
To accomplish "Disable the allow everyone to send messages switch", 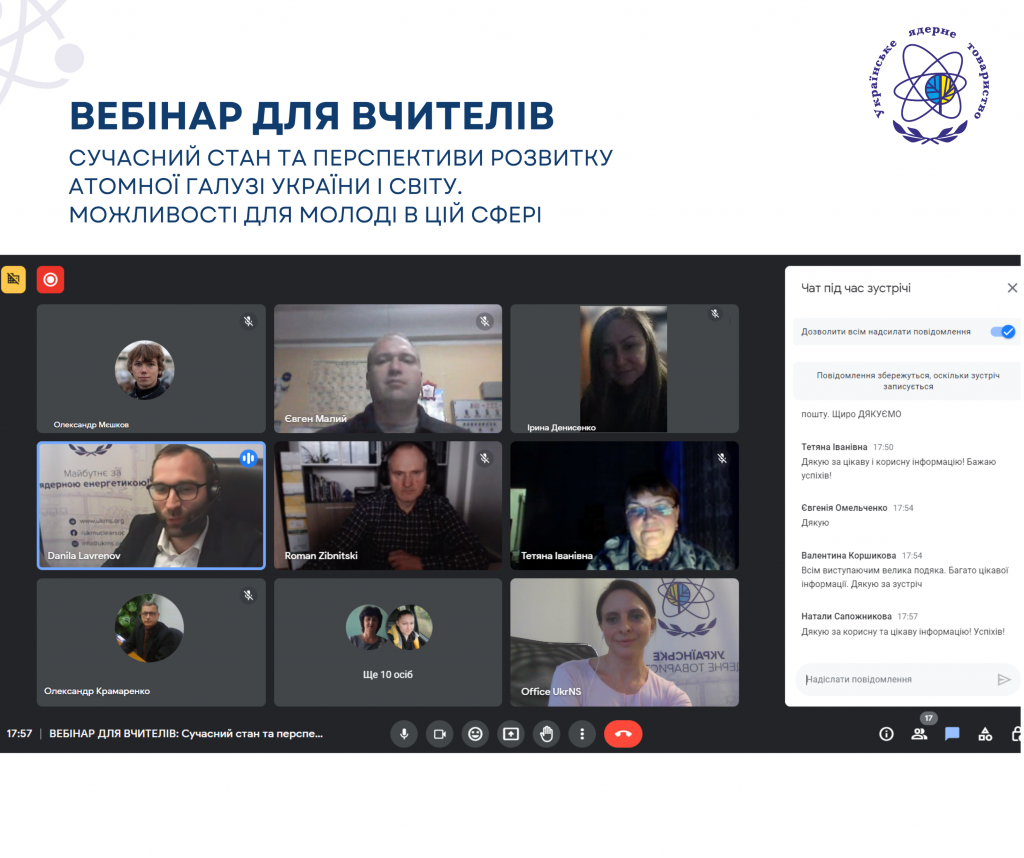I will 1002,332.
